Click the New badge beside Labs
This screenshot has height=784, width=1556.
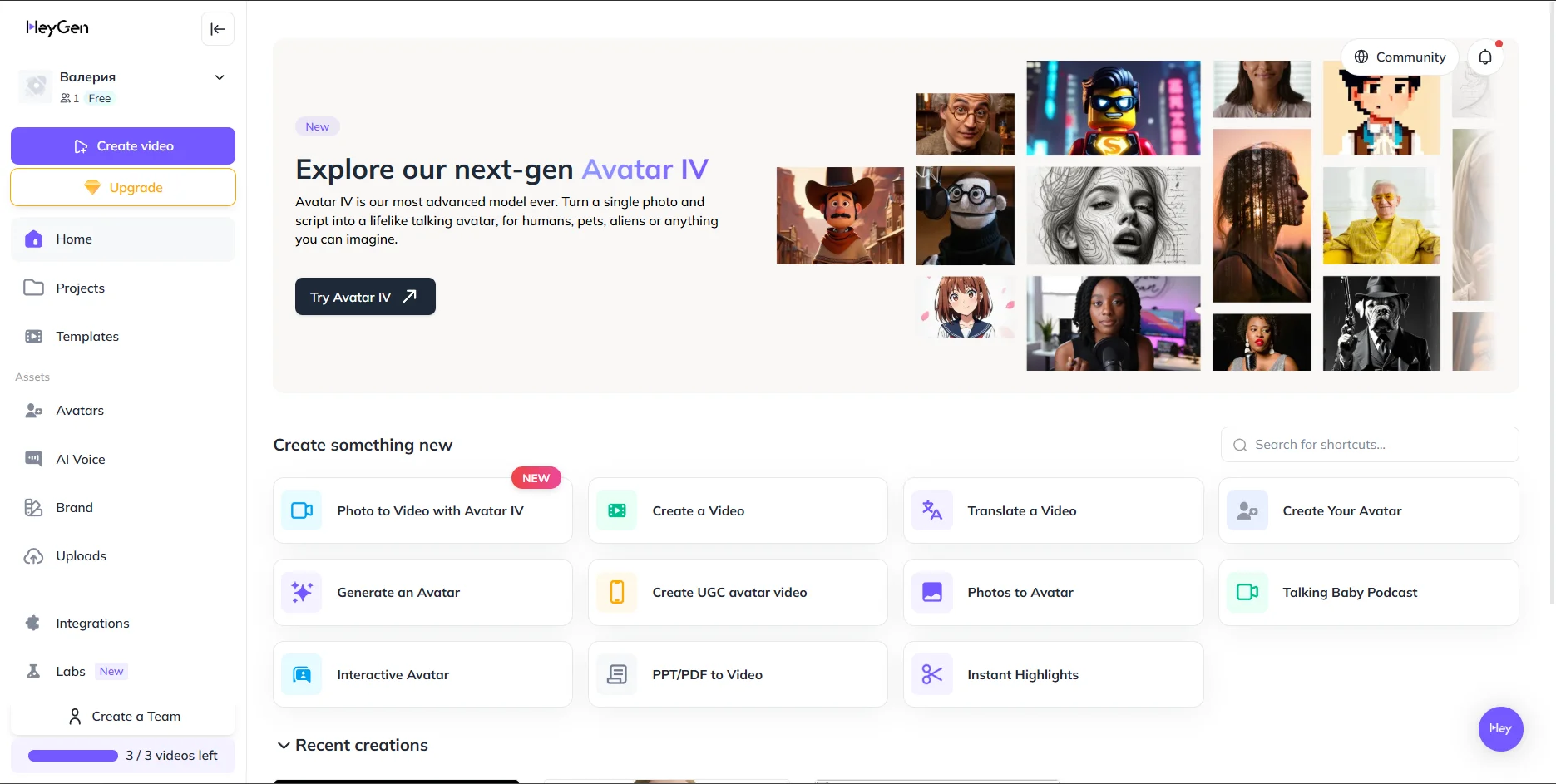coord(111,672)
